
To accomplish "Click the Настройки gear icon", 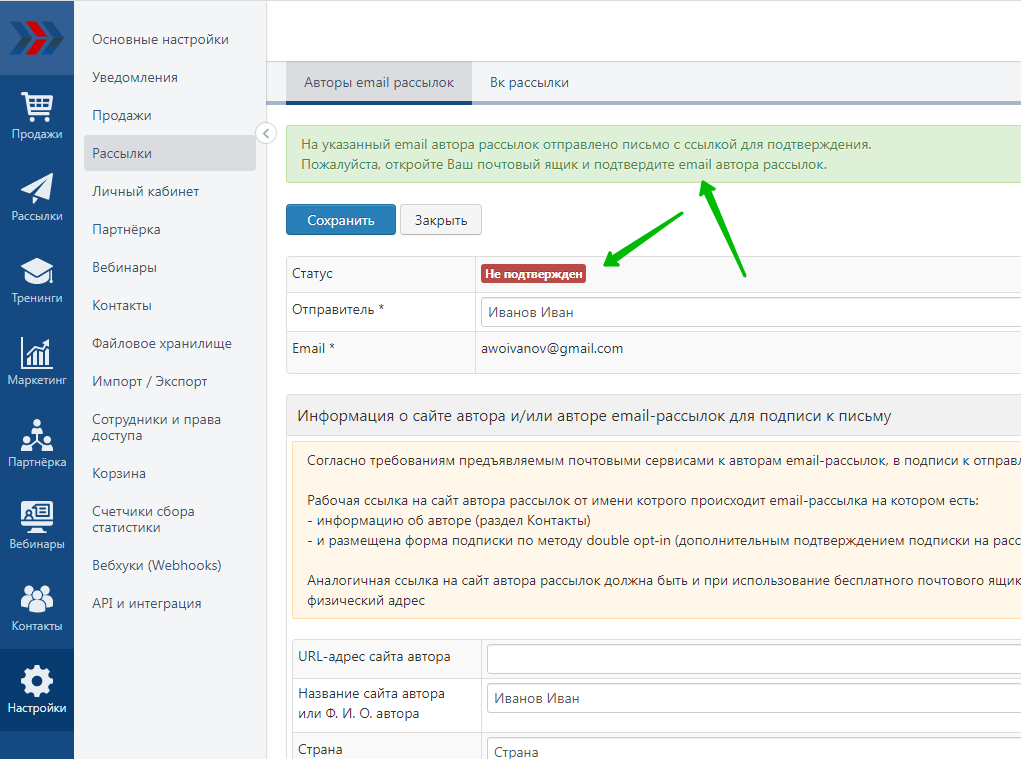I will tap(37, 681).
